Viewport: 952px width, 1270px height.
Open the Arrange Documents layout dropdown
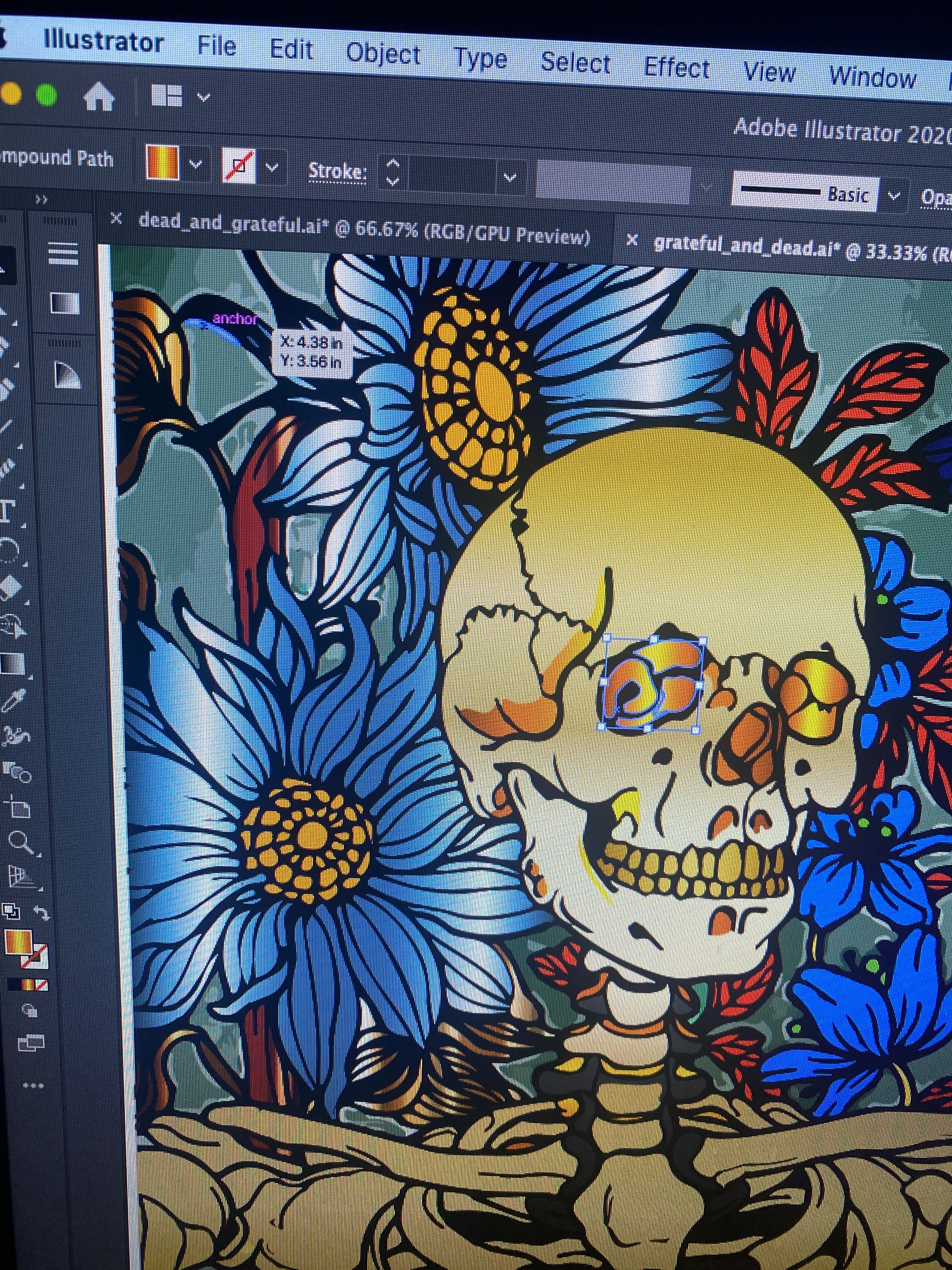[203, 97]
